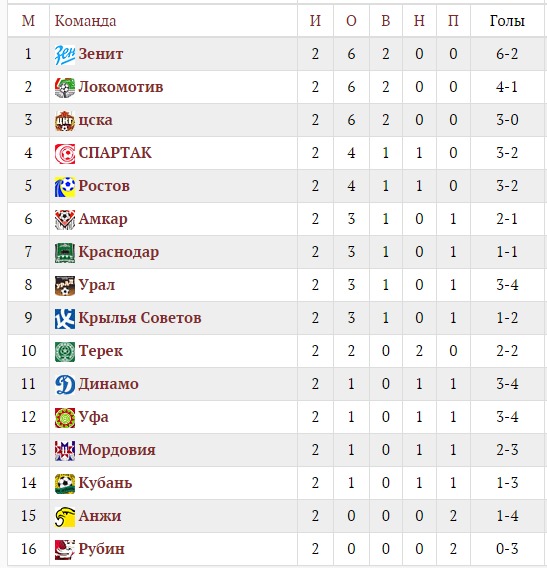Click the Spartak red-white logo

(65, 154)
